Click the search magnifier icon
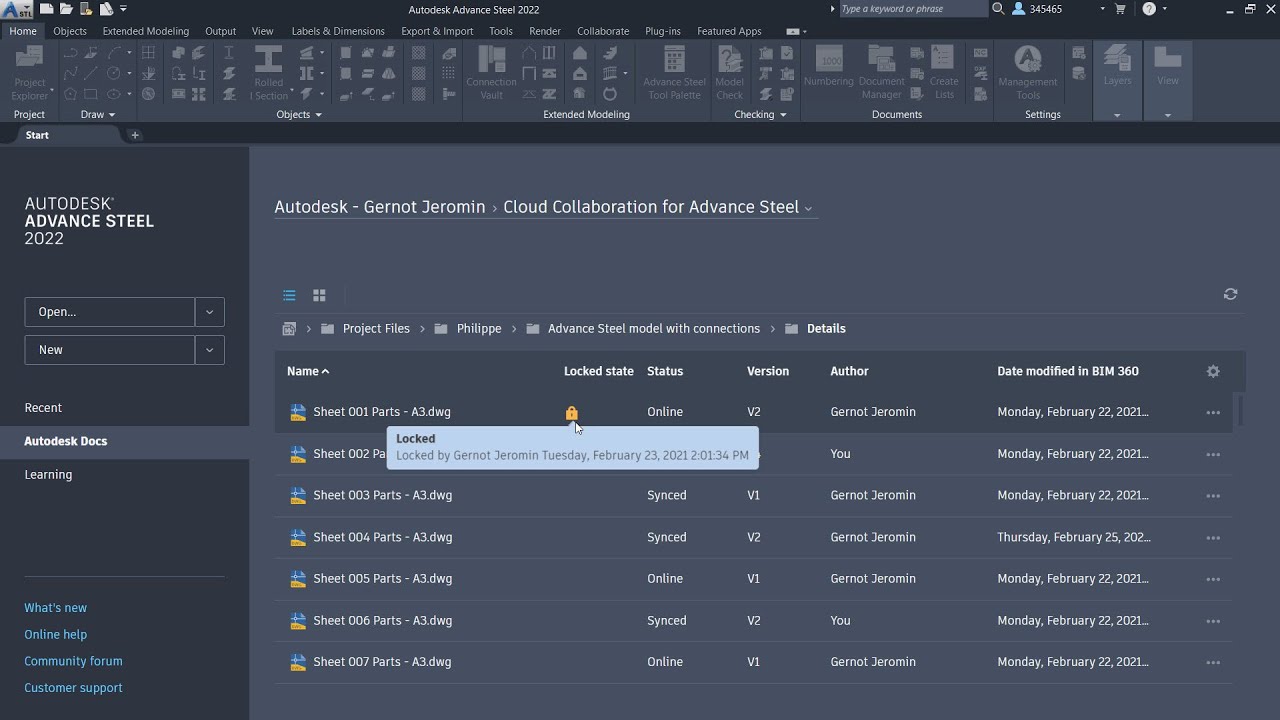The height and width of the screenshot is (720, 1280). pos(998,9)
